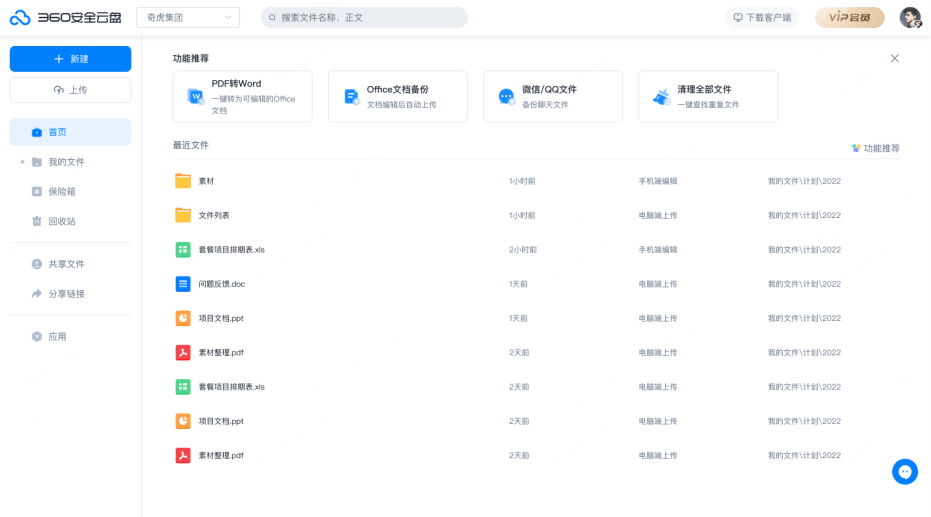Open 回收站 recycle bin
Screen dimensions: 931x517
tap(62, 221)
